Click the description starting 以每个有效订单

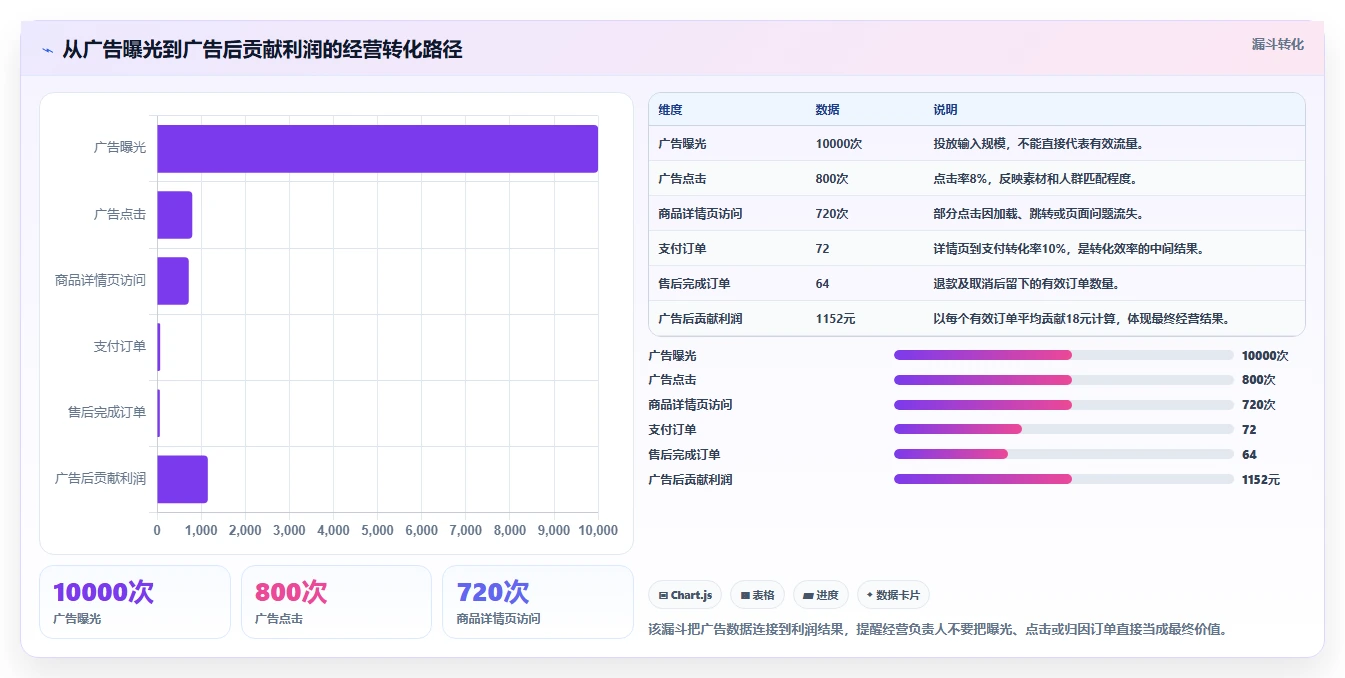pos(1081,319)
